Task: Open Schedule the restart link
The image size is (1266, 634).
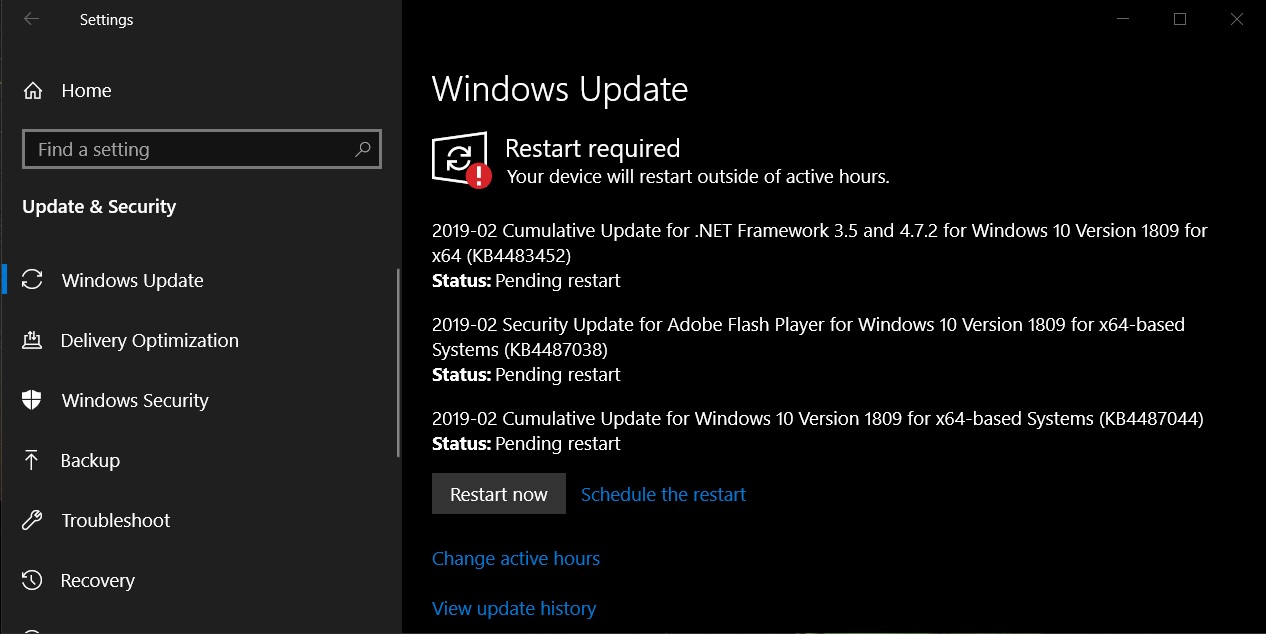Action: point(663,494)
